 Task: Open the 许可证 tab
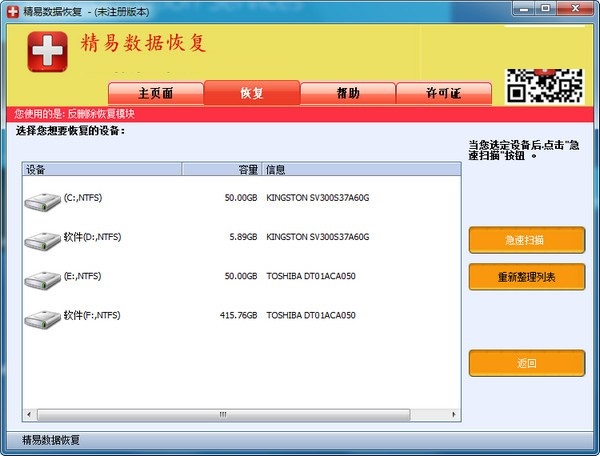pyautogui.click(x=444, y=93)
